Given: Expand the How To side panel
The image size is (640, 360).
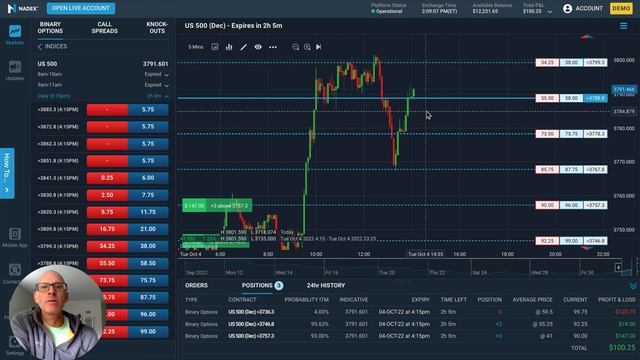Looking at the screenshot, I should click(x=7, y=173).
